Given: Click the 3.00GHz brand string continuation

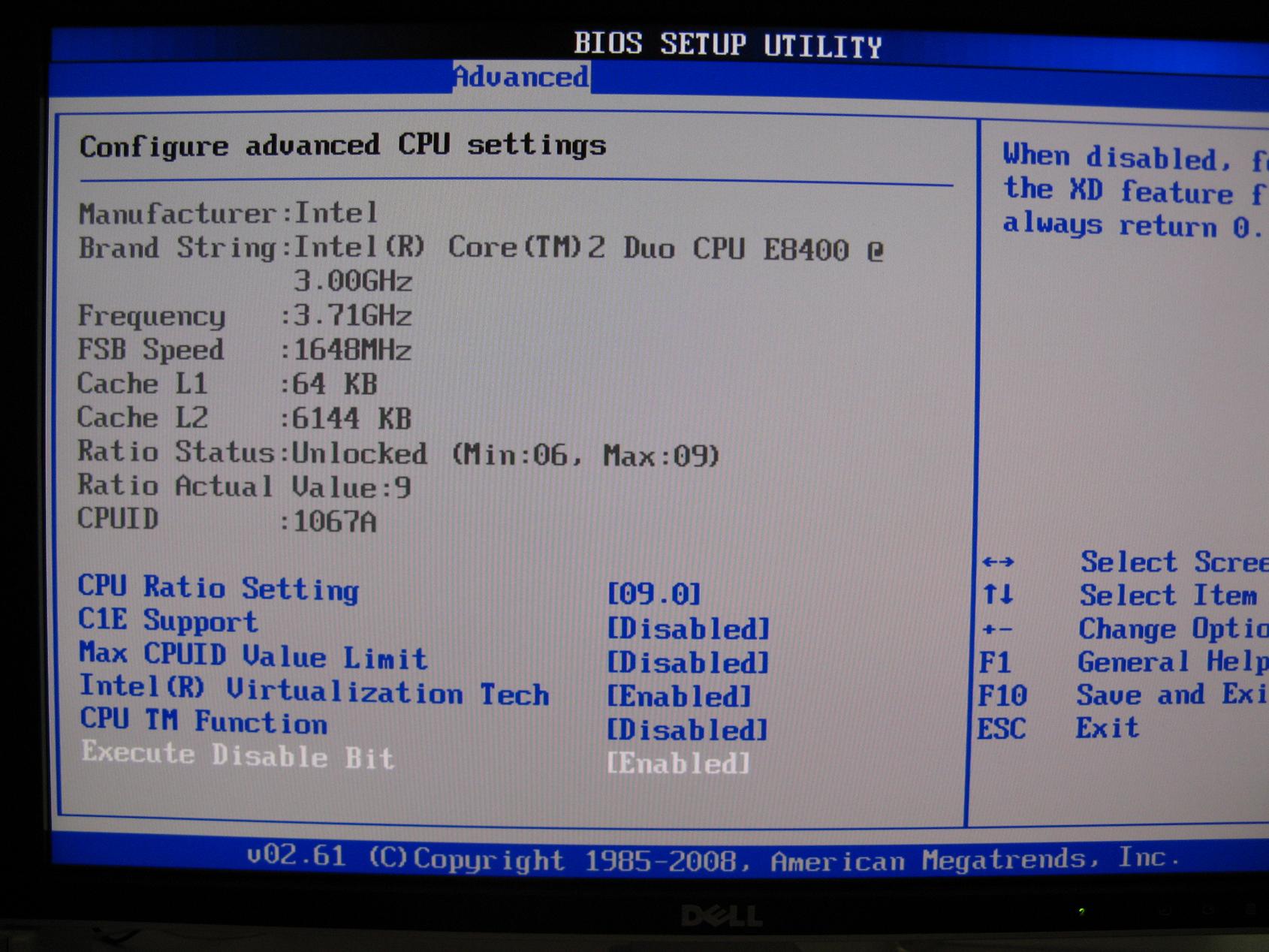Looking at the screenshot, I should tap(352, 282).
